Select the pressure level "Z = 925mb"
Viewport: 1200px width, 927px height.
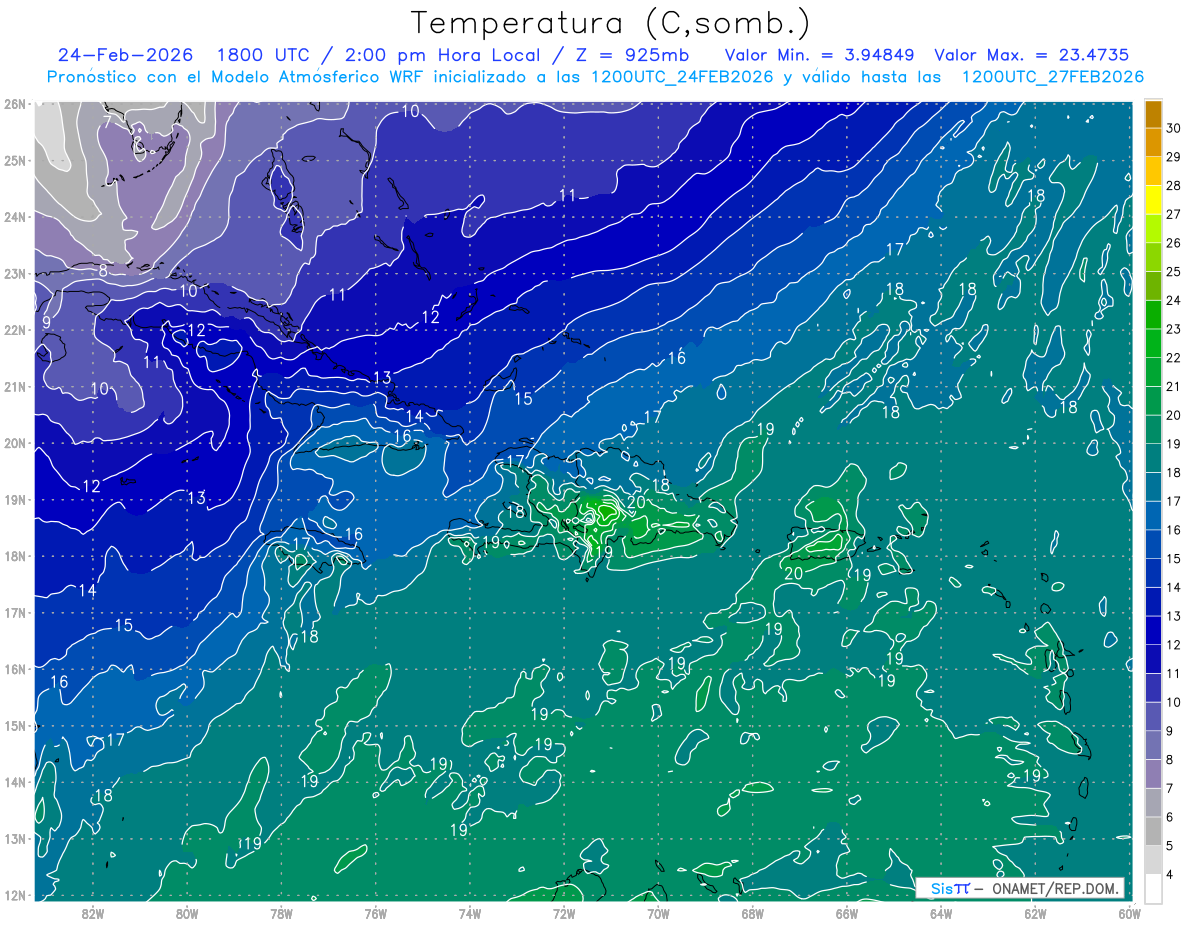click(x=634, y=55)
